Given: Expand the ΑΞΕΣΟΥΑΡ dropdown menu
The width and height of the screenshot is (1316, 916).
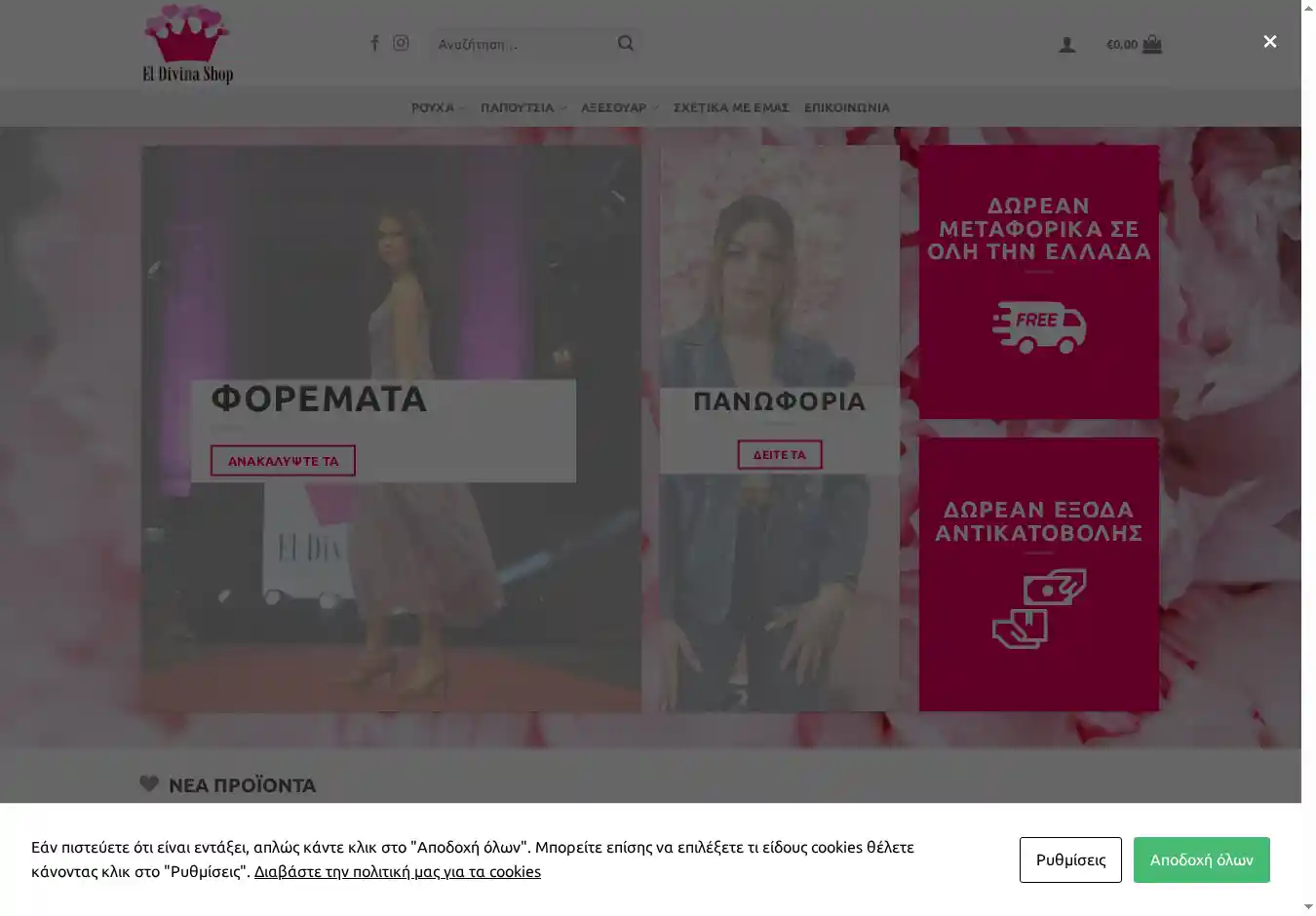Looking at the screenshot, I should pyautogui.click(x=619, y=108).
